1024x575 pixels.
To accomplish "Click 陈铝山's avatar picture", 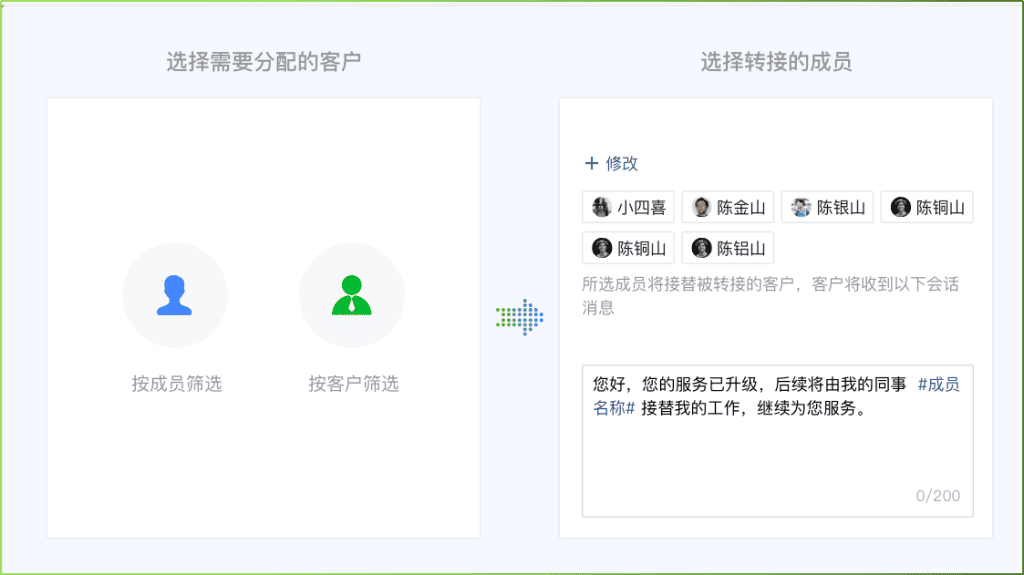I will point(701,248).
